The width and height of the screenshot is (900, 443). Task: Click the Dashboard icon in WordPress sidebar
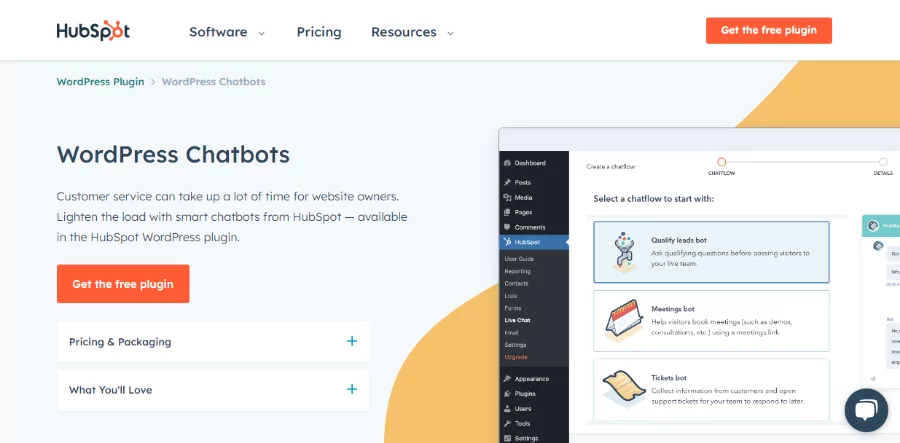click(508, 163)
